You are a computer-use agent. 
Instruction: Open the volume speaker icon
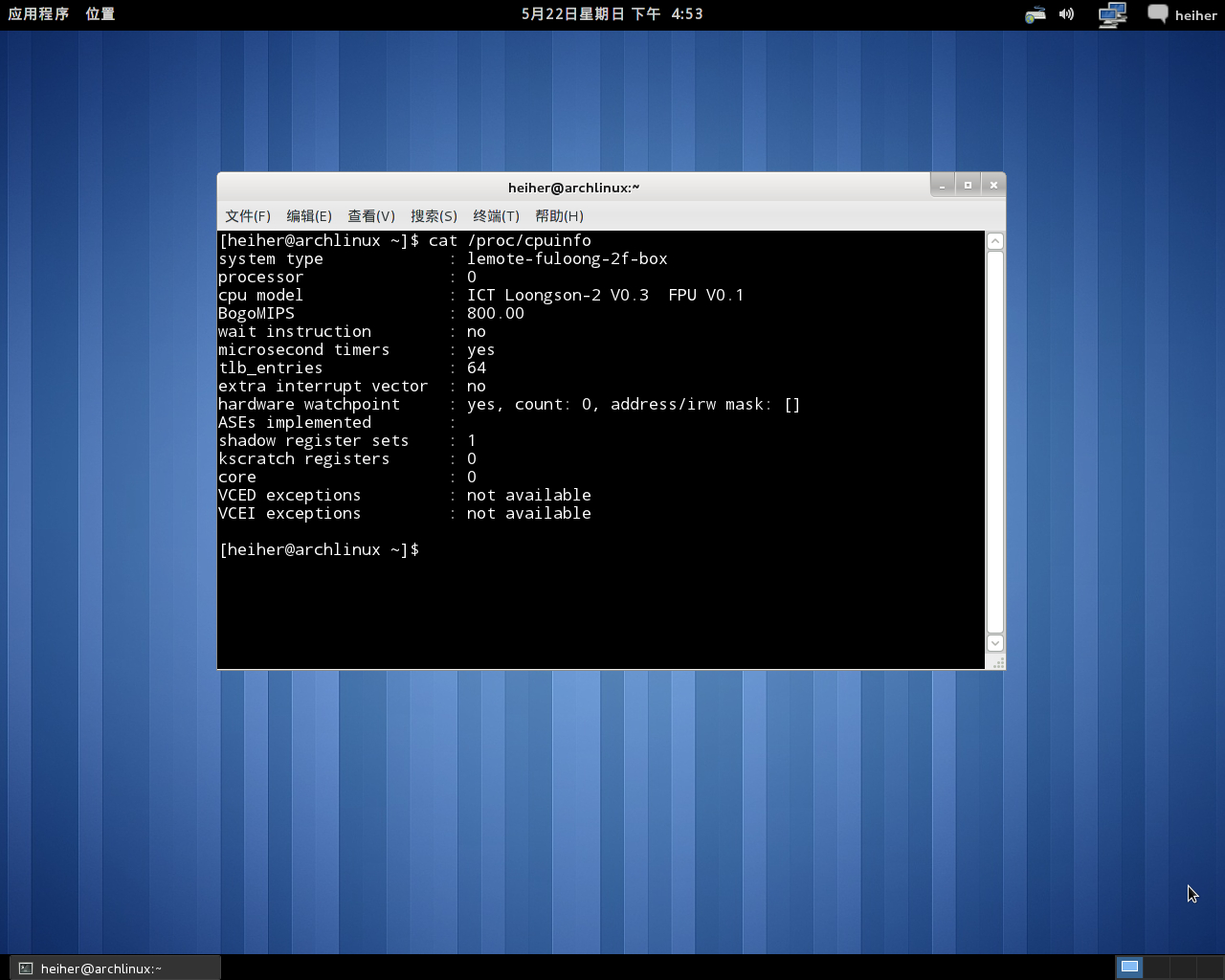tap(1066, 14)
